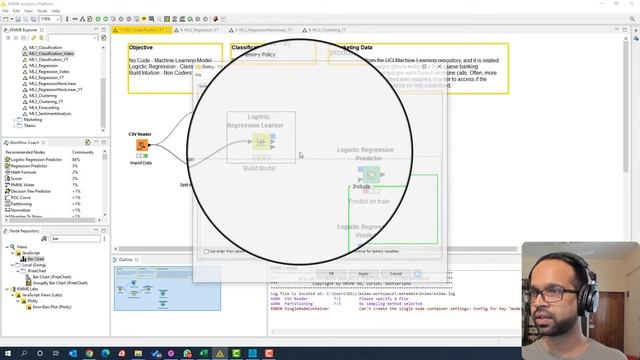The width and height of the screenshot is (640, 360).
Task: Click the Execute all nodes toolbar icon
Action: [x=106, y=19]
